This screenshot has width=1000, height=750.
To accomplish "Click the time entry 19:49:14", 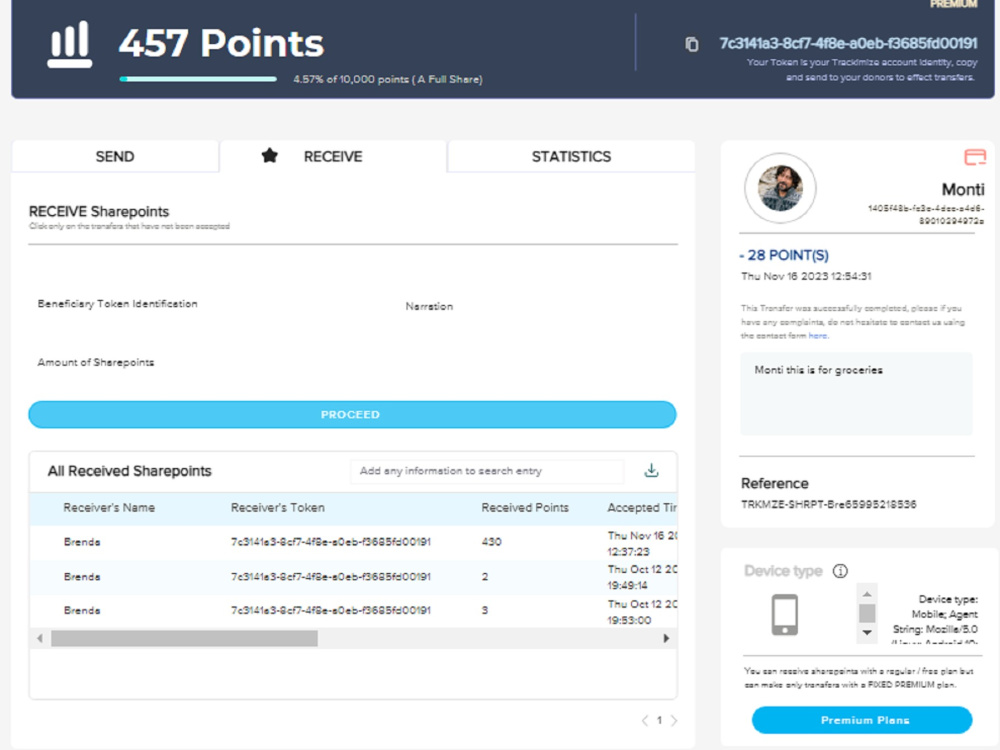I will 628,585.
